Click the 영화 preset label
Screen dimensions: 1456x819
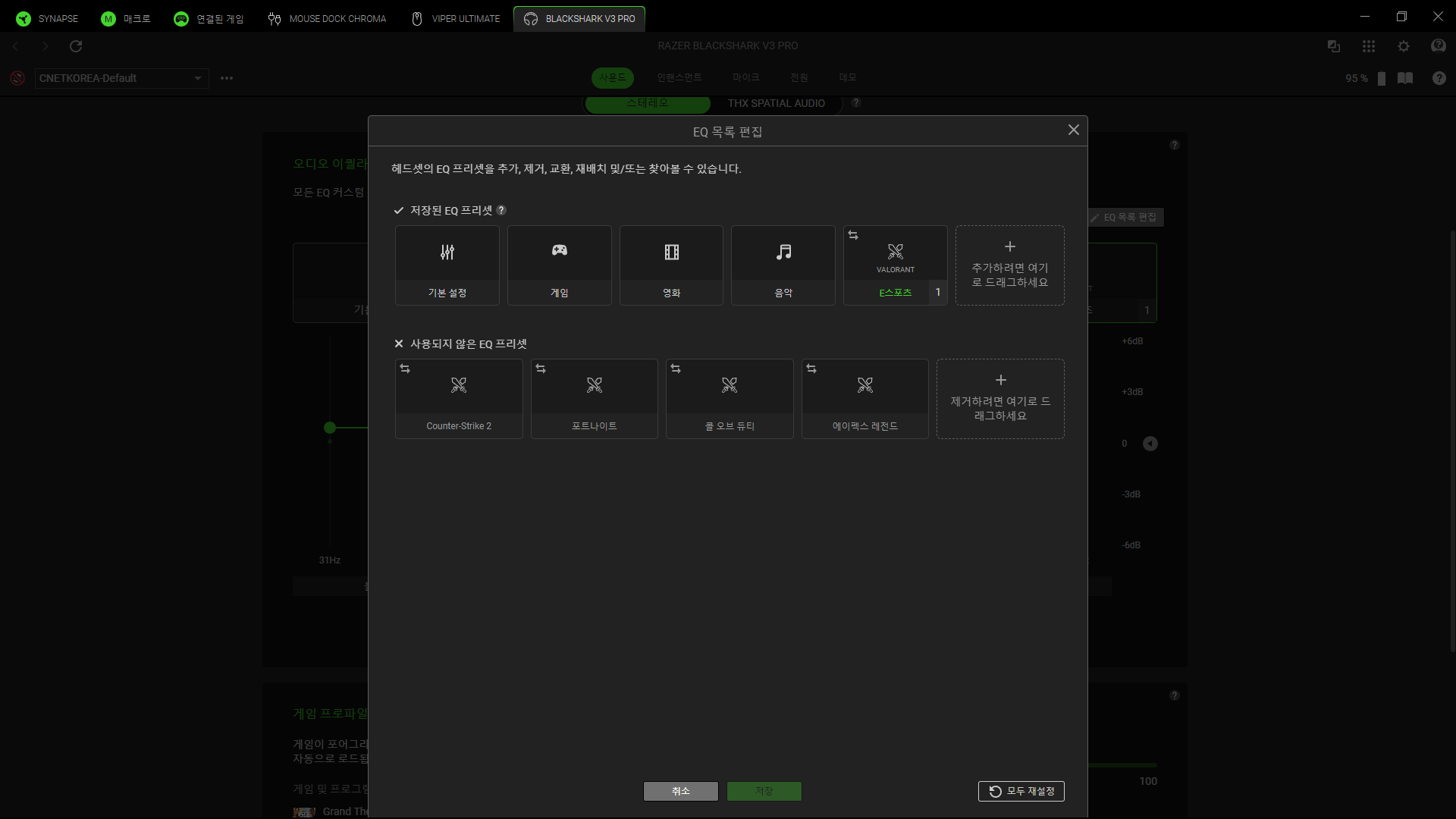(672, 293)
